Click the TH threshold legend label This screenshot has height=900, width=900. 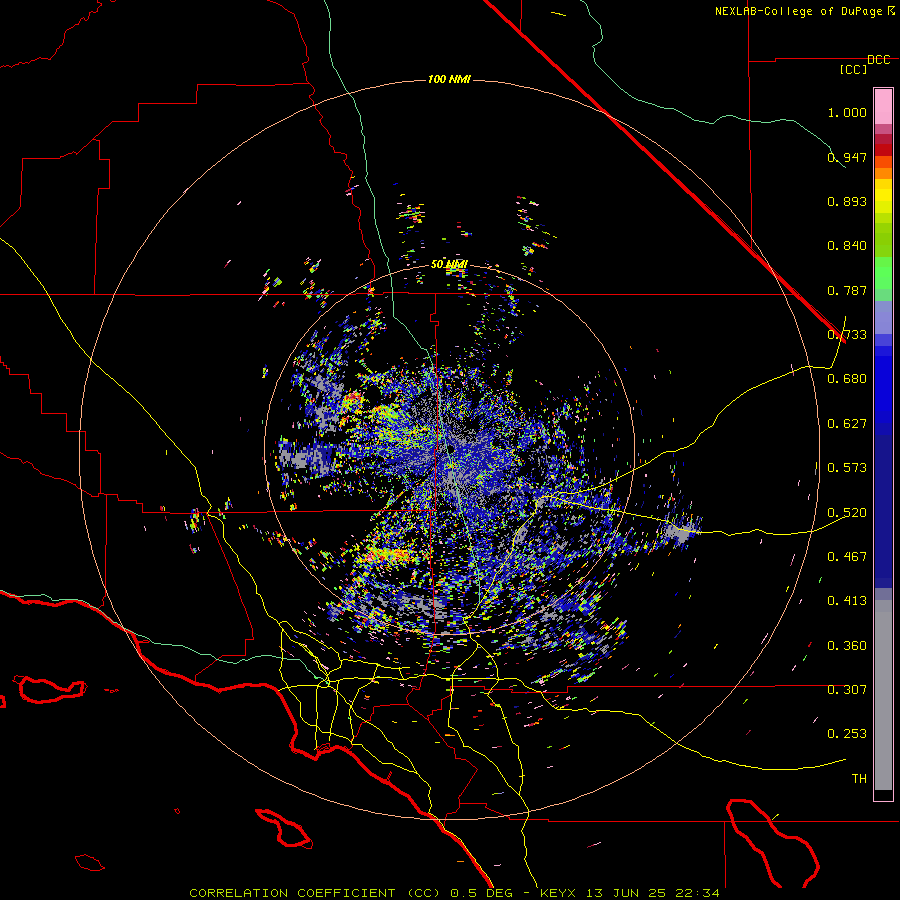pos(859,779)
